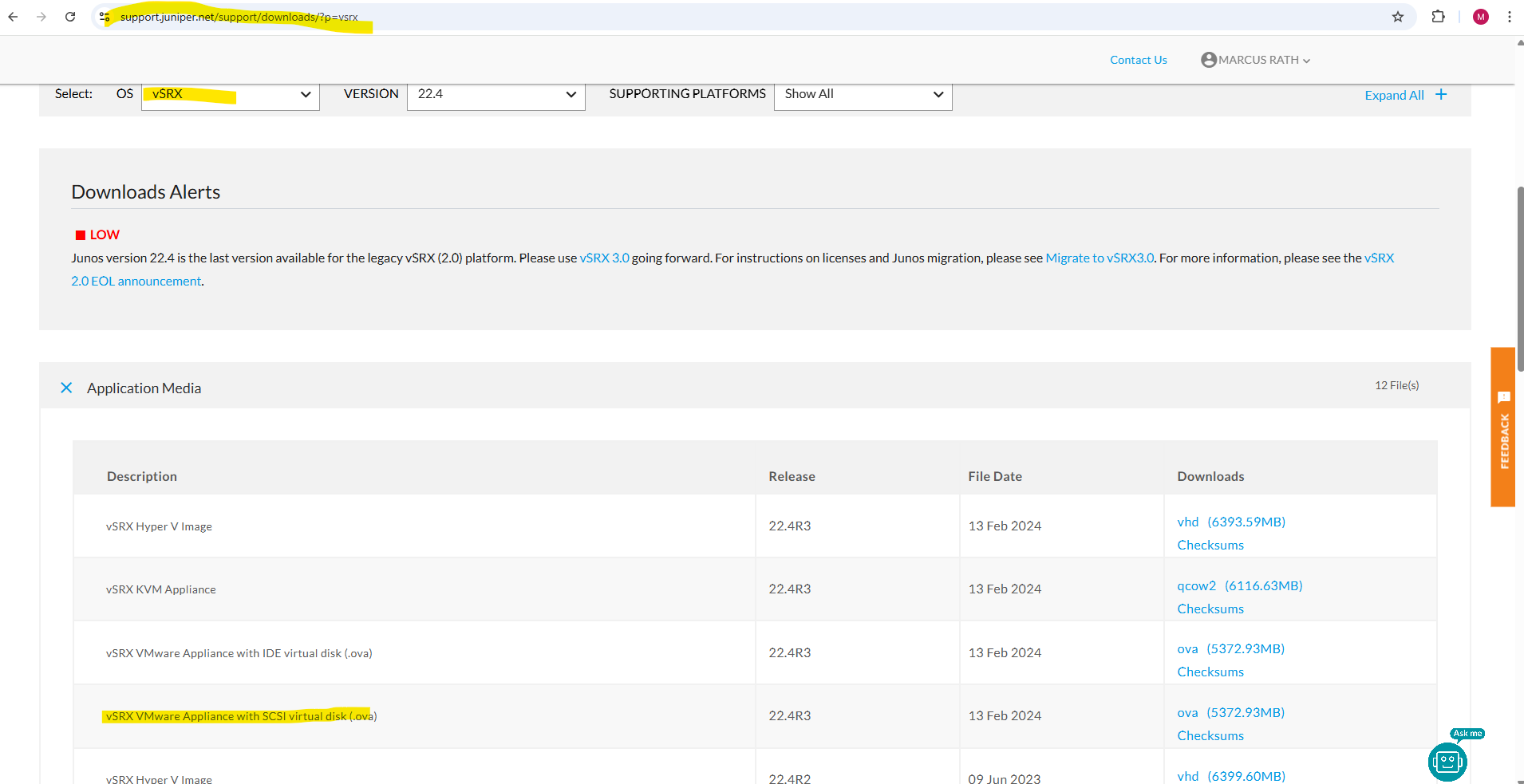Click the Expand All plus icon
Image resolution: width=1524 pixels, height=784 pixels.
coord(1441,94)
